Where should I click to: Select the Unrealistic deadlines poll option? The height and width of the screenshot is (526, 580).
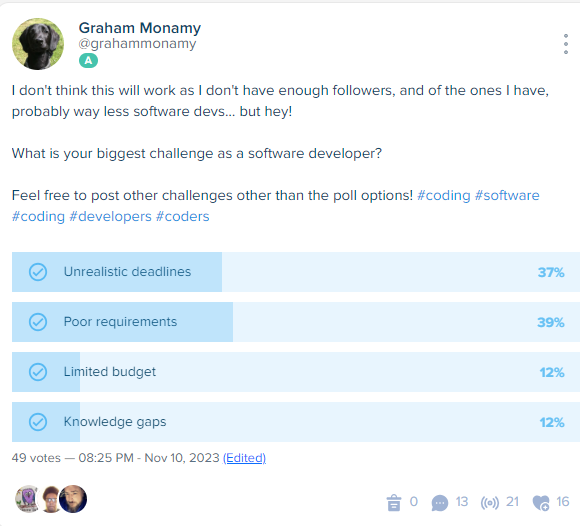point(296,272)
